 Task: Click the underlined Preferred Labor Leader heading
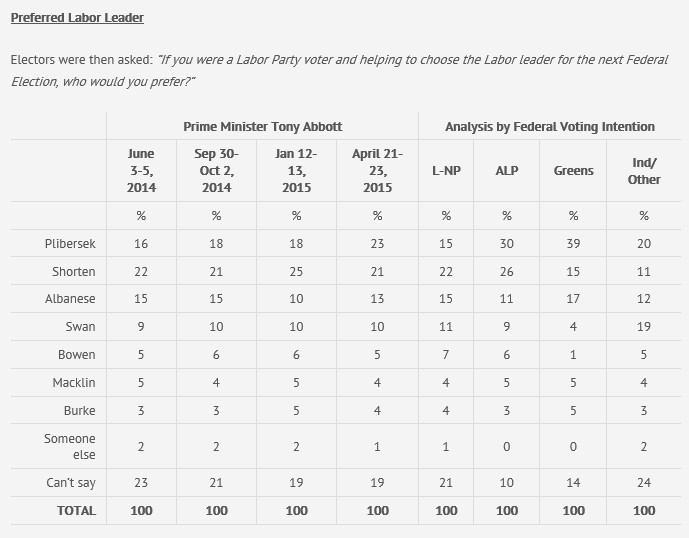[x=76, y=18]
